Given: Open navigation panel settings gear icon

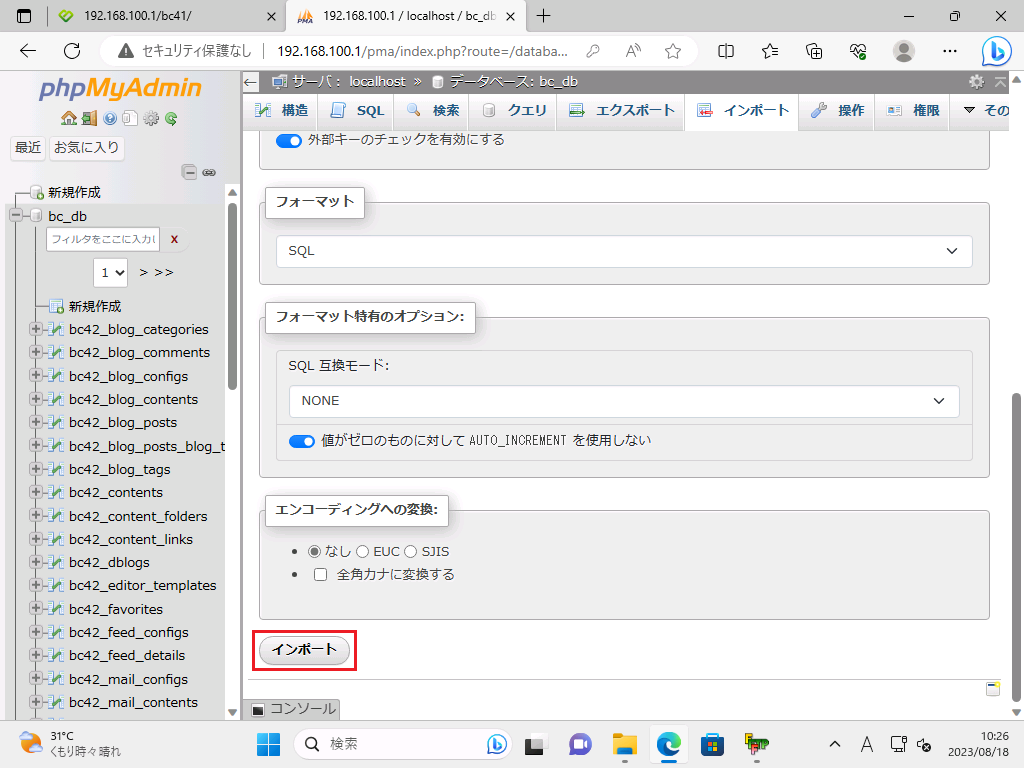Looking at the screenshot, I should tap(151, 118).
